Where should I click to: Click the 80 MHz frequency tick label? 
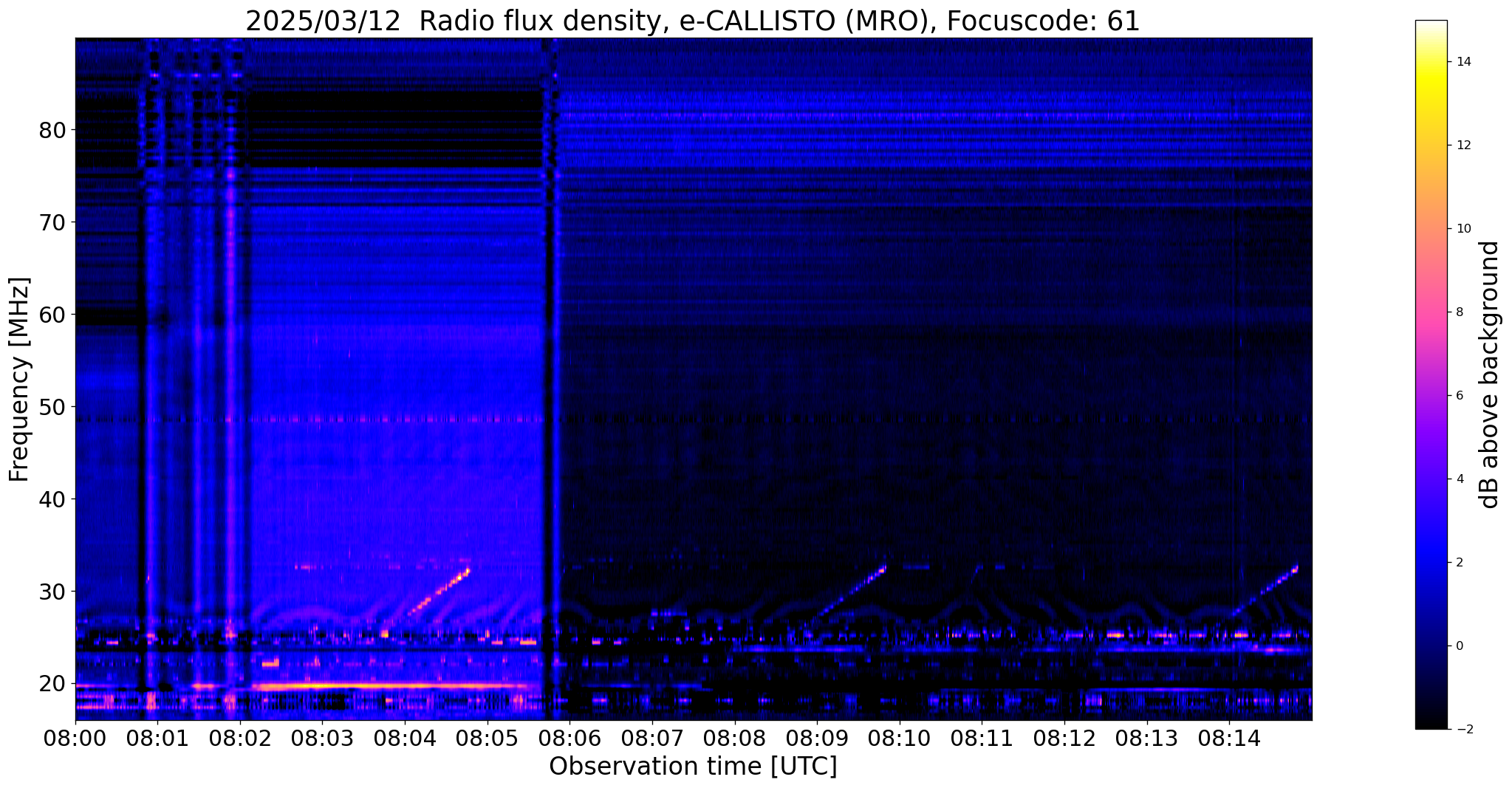pyautogui.click(x=52, y=130)
